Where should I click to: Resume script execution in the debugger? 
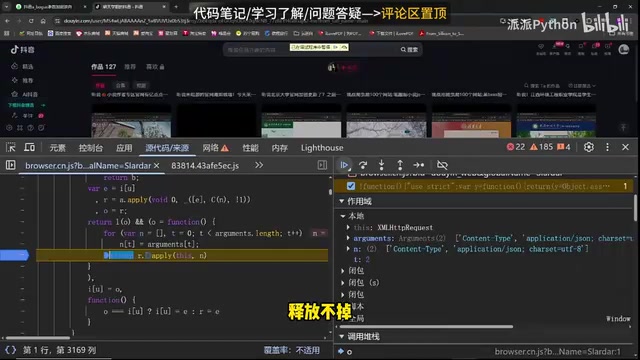344,165
